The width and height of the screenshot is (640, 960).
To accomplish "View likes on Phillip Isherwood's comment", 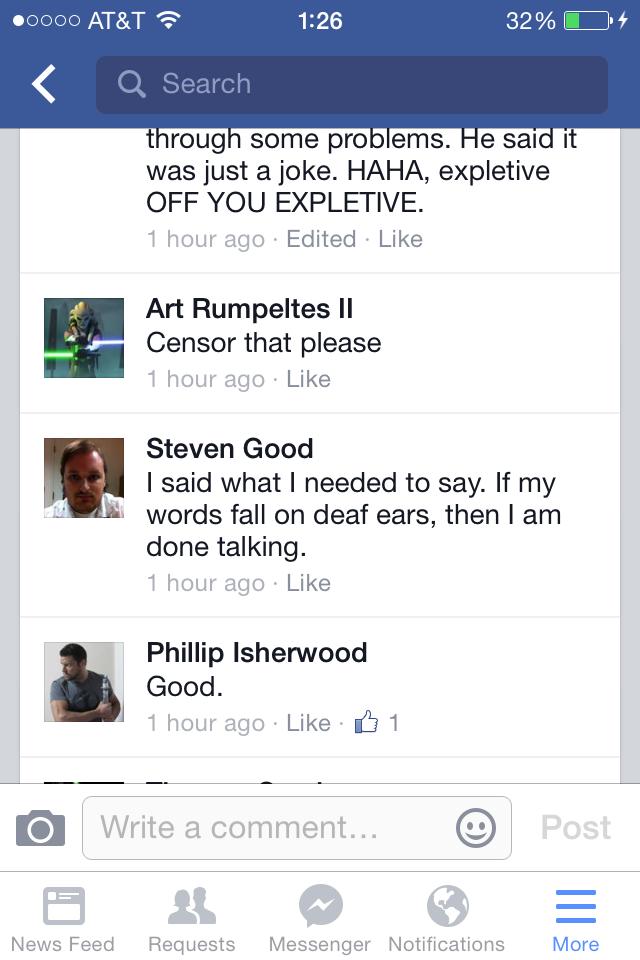I will pos(377,722).
